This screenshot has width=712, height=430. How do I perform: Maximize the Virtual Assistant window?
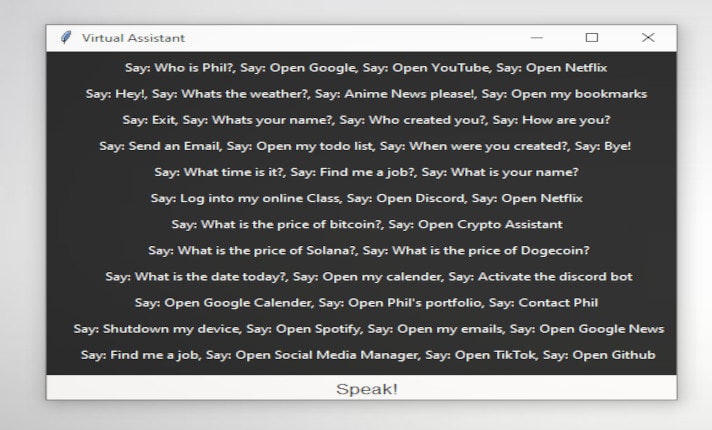pos(592,38)
